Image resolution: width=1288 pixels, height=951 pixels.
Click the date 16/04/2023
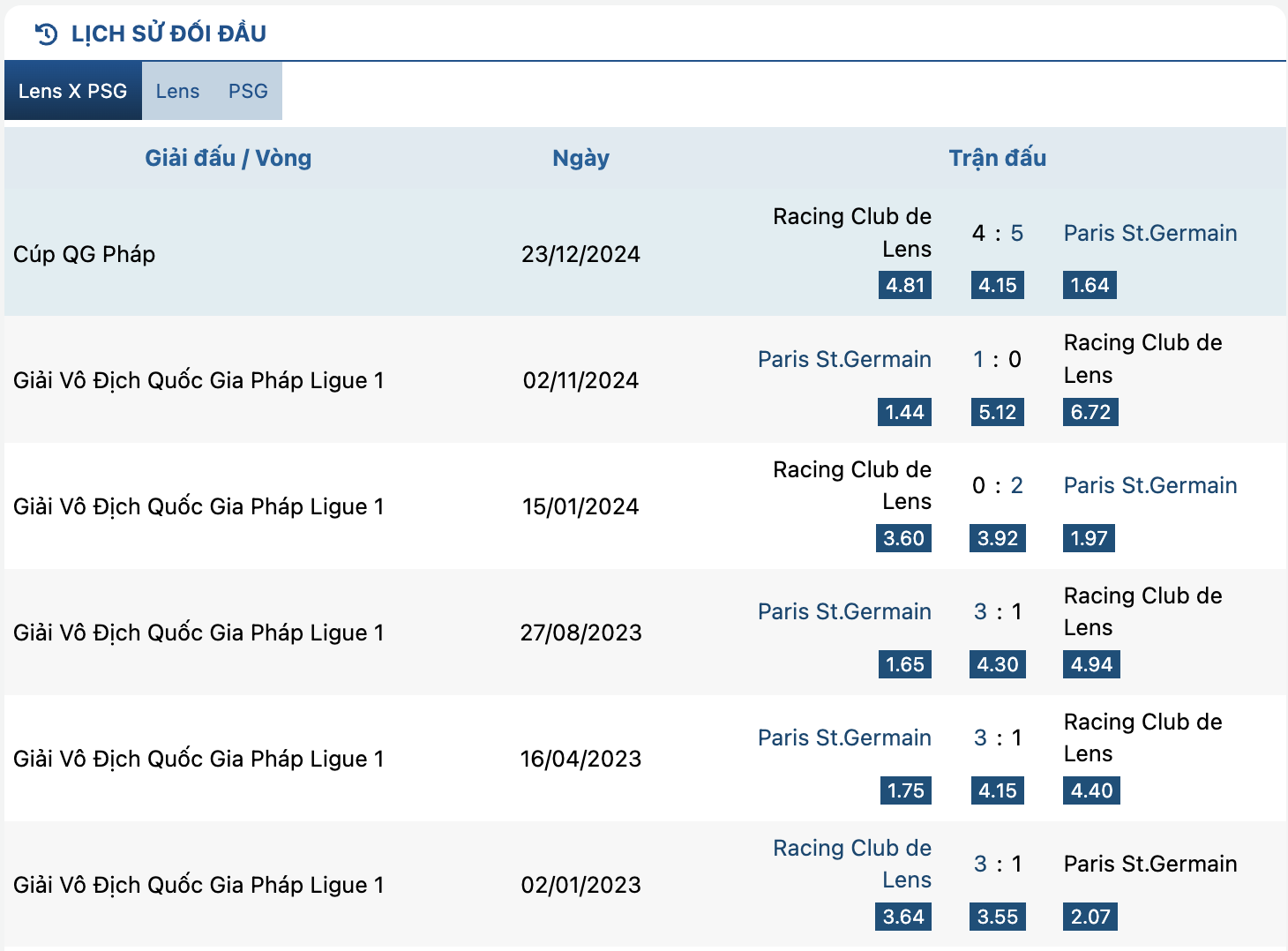pyautogui.click(x=580, y=759)
